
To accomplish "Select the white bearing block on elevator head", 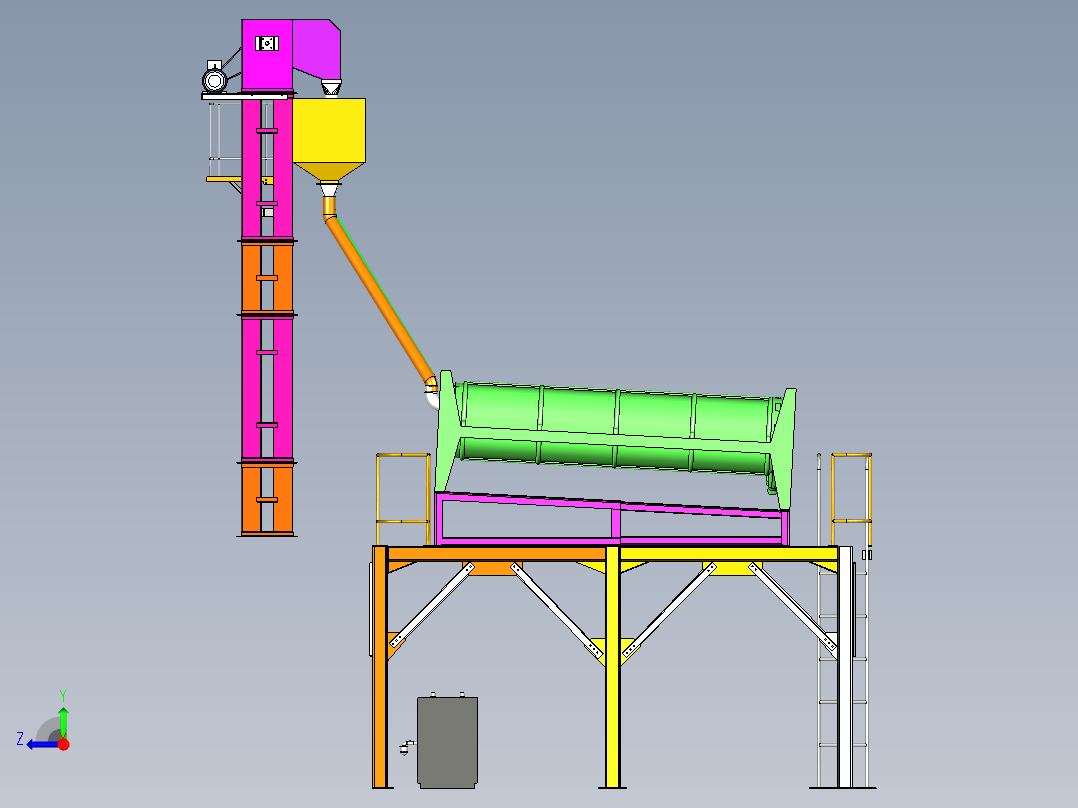I will pos(267,43).
